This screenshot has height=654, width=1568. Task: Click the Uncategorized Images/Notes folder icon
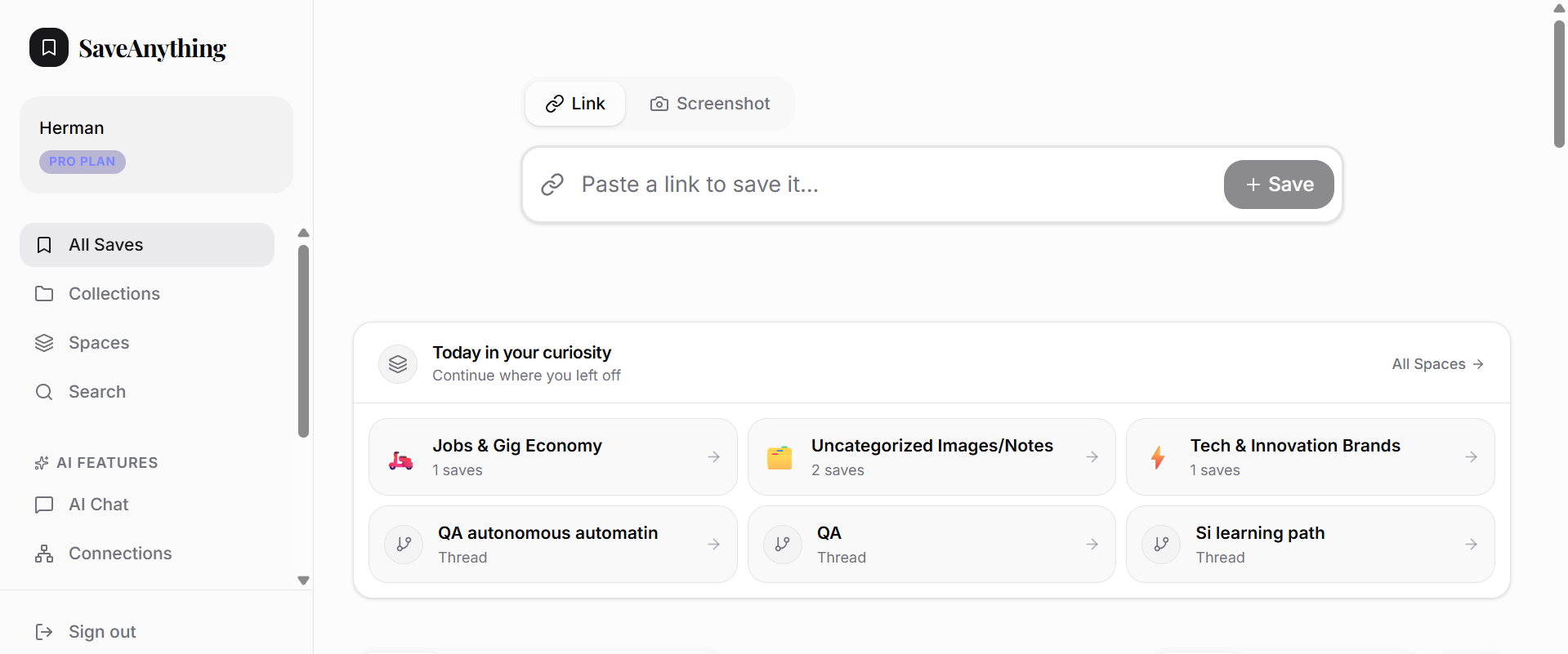coord(780,458)
